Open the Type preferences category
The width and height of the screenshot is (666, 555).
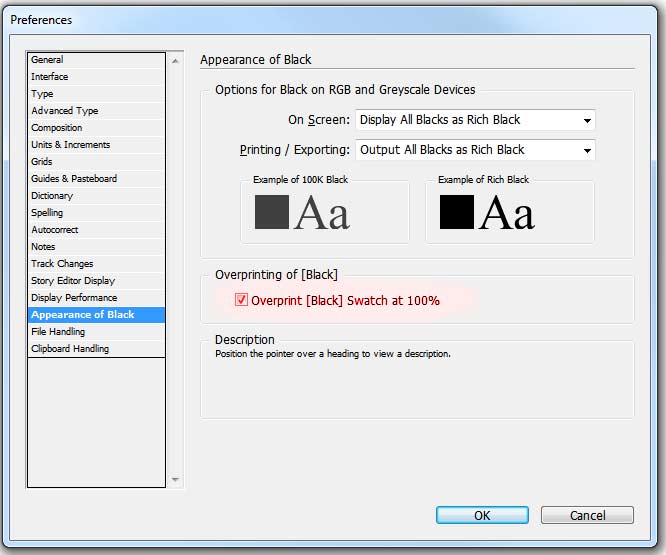96,94
